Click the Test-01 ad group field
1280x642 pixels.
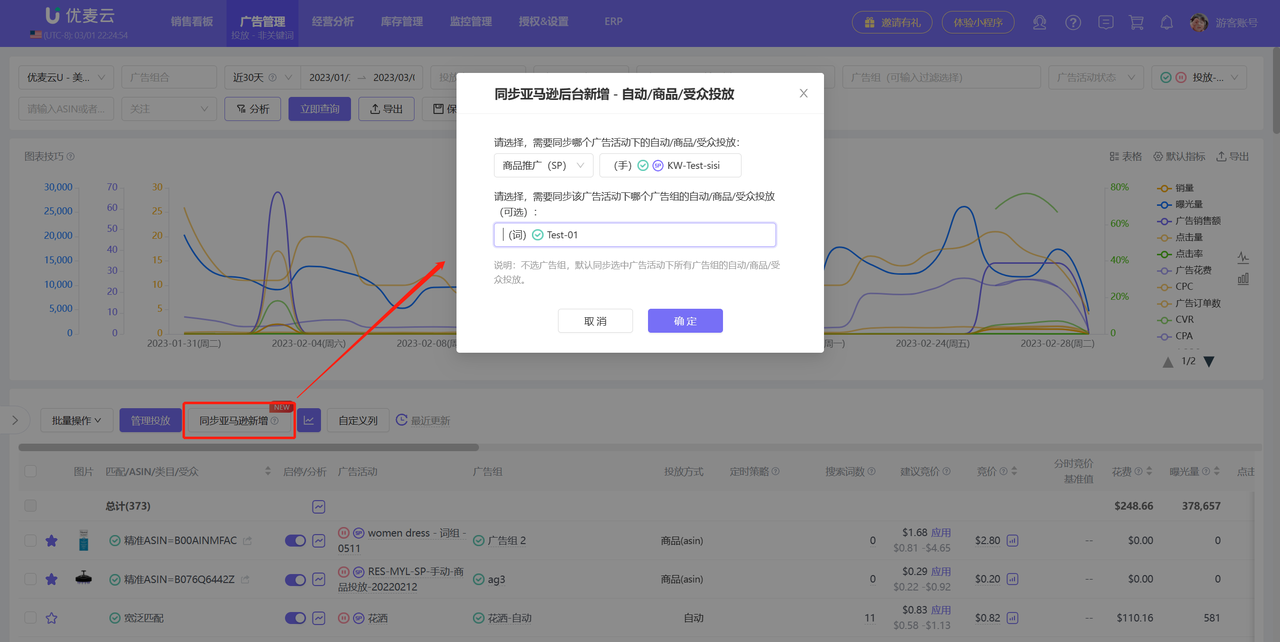[x=634, y=235]
